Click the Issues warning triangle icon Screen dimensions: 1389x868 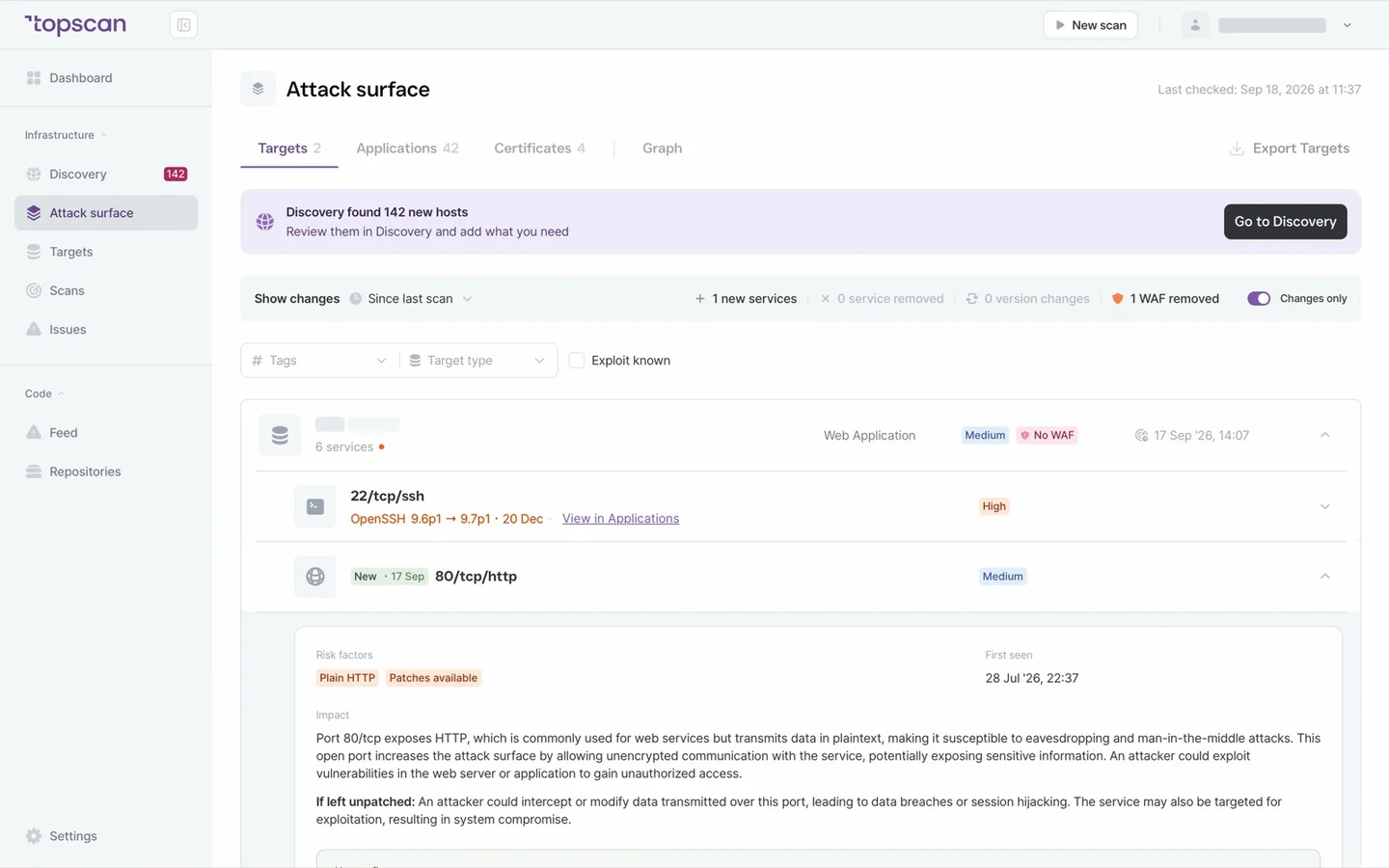(x=34, y=329)
